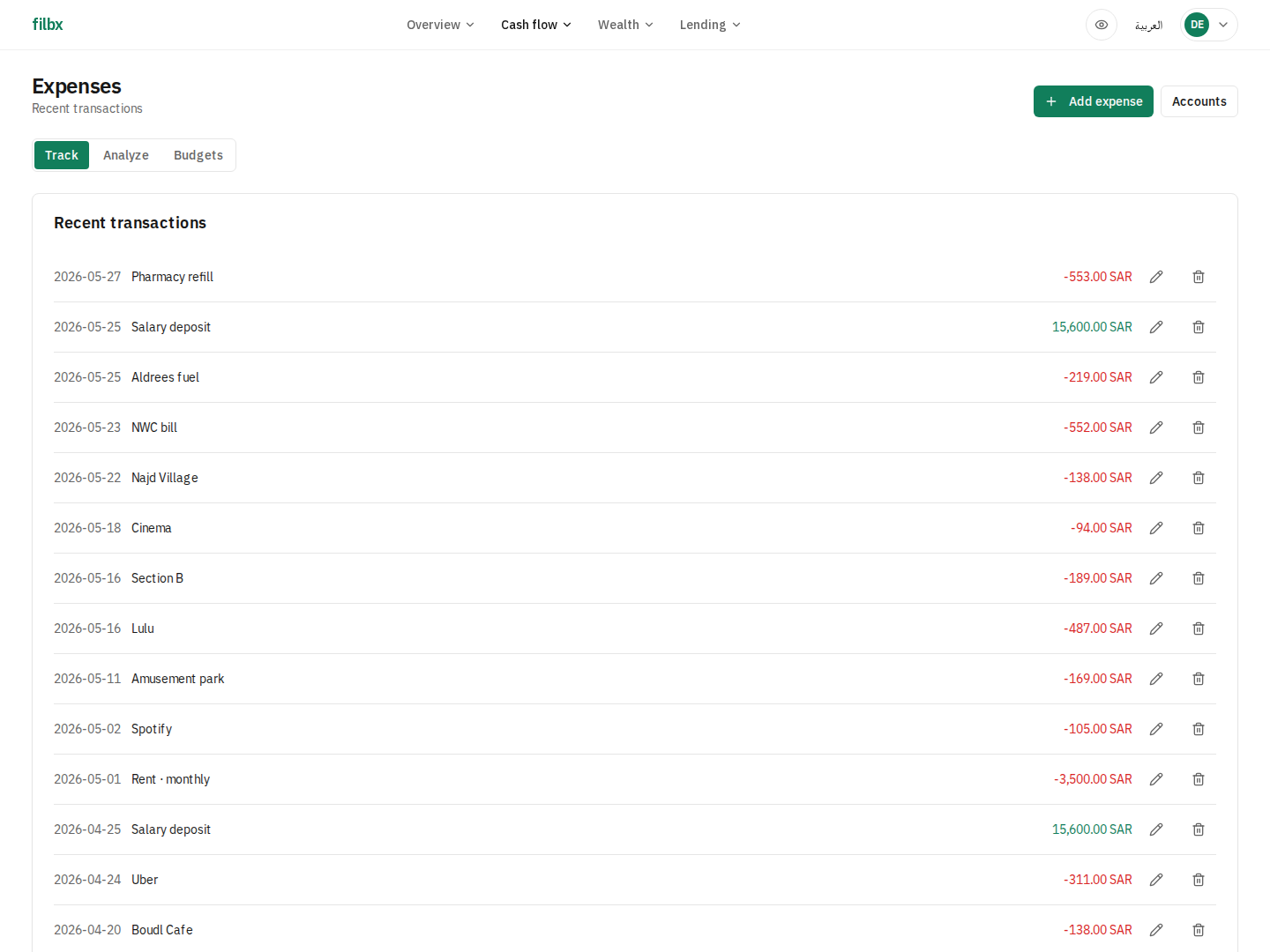Delete the Amusement park transaction
Viewport: 1270px width, 952px height.
pyautogui.click(x=1199, y=679)
